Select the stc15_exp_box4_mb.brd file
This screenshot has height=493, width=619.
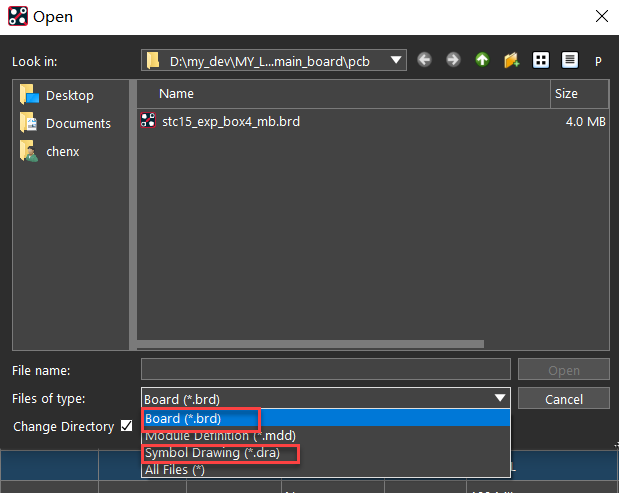tap(231, 122)
